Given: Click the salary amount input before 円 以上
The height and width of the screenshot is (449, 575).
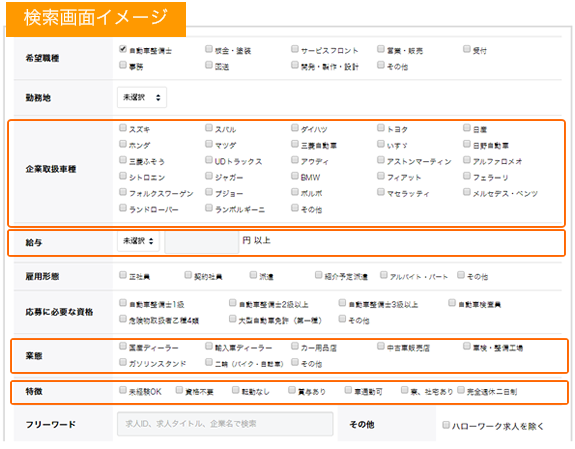Looking at the screenshot, I should click(x=202, y=242).
